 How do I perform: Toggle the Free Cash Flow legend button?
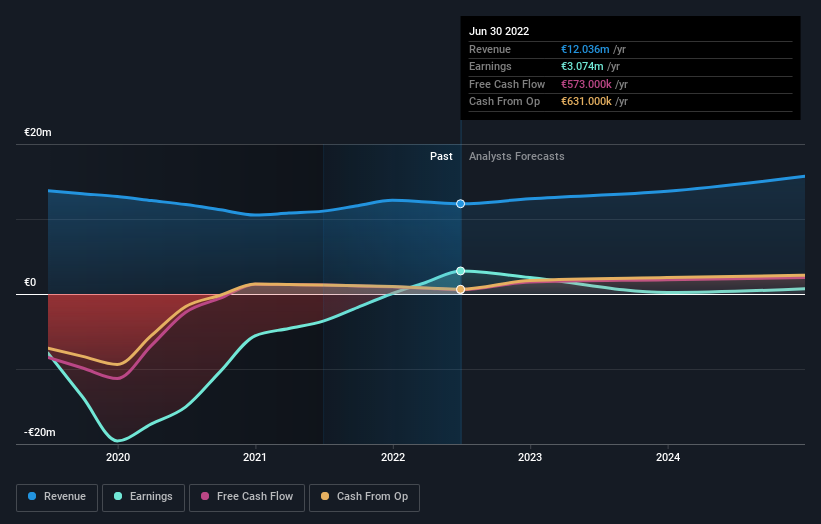pyautogui.click(x=247, y=497)
